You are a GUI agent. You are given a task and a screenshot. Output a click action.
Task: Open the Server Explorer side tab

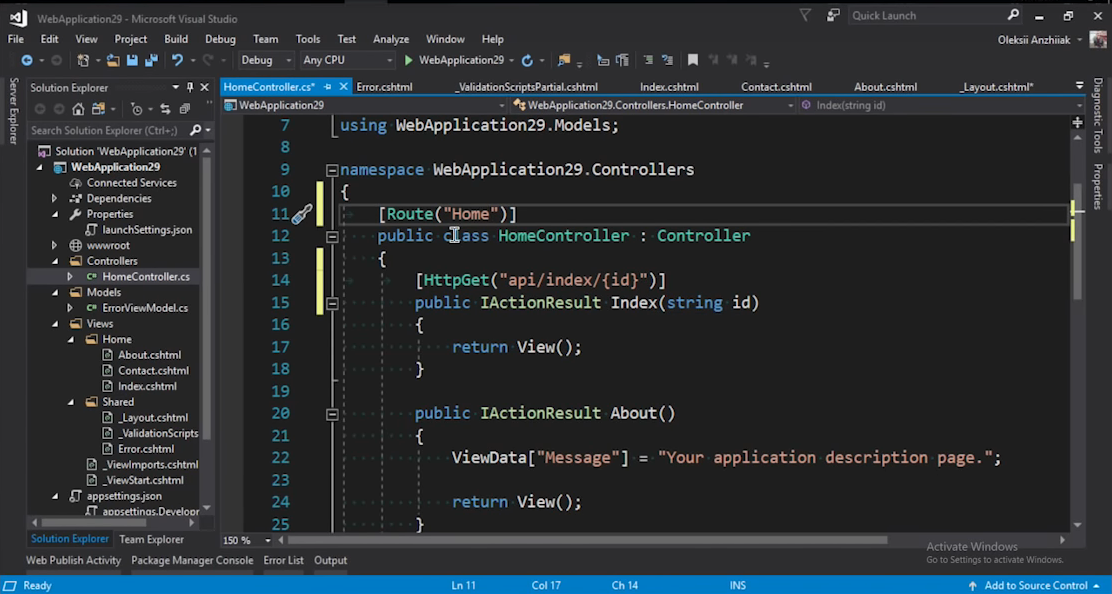(x=13, y=111)
